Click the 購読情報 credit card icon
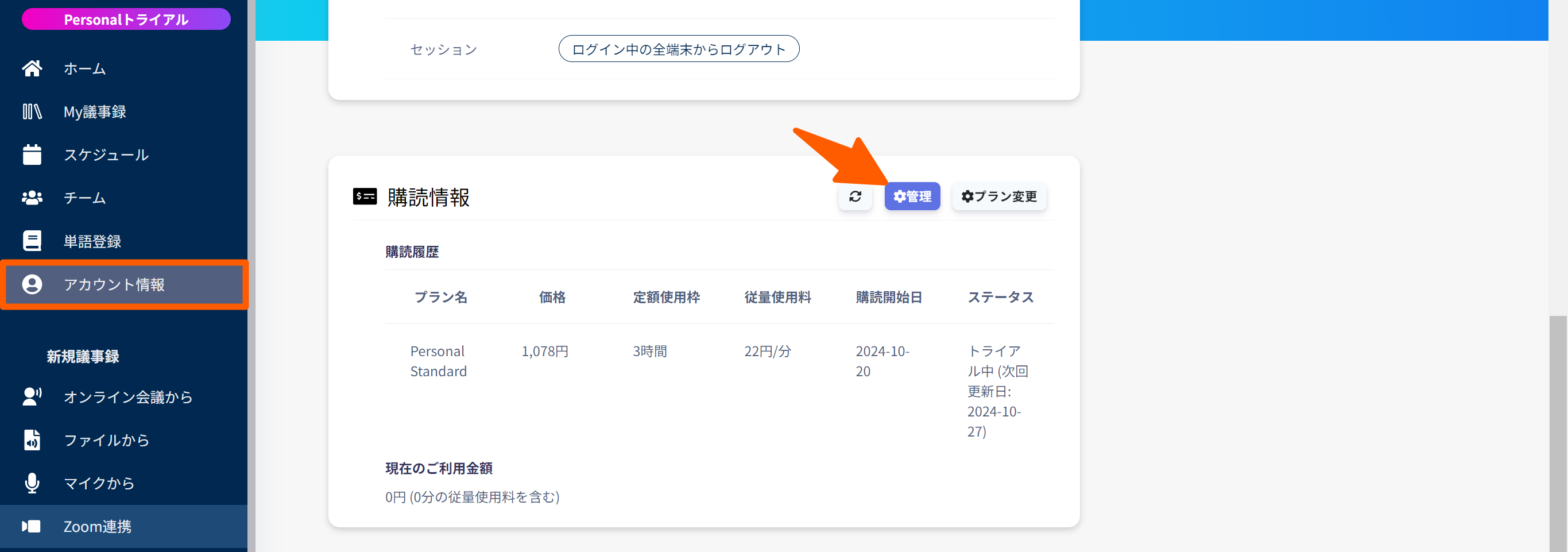Screen dimensions: 1568x552 [x=365, y=196]
